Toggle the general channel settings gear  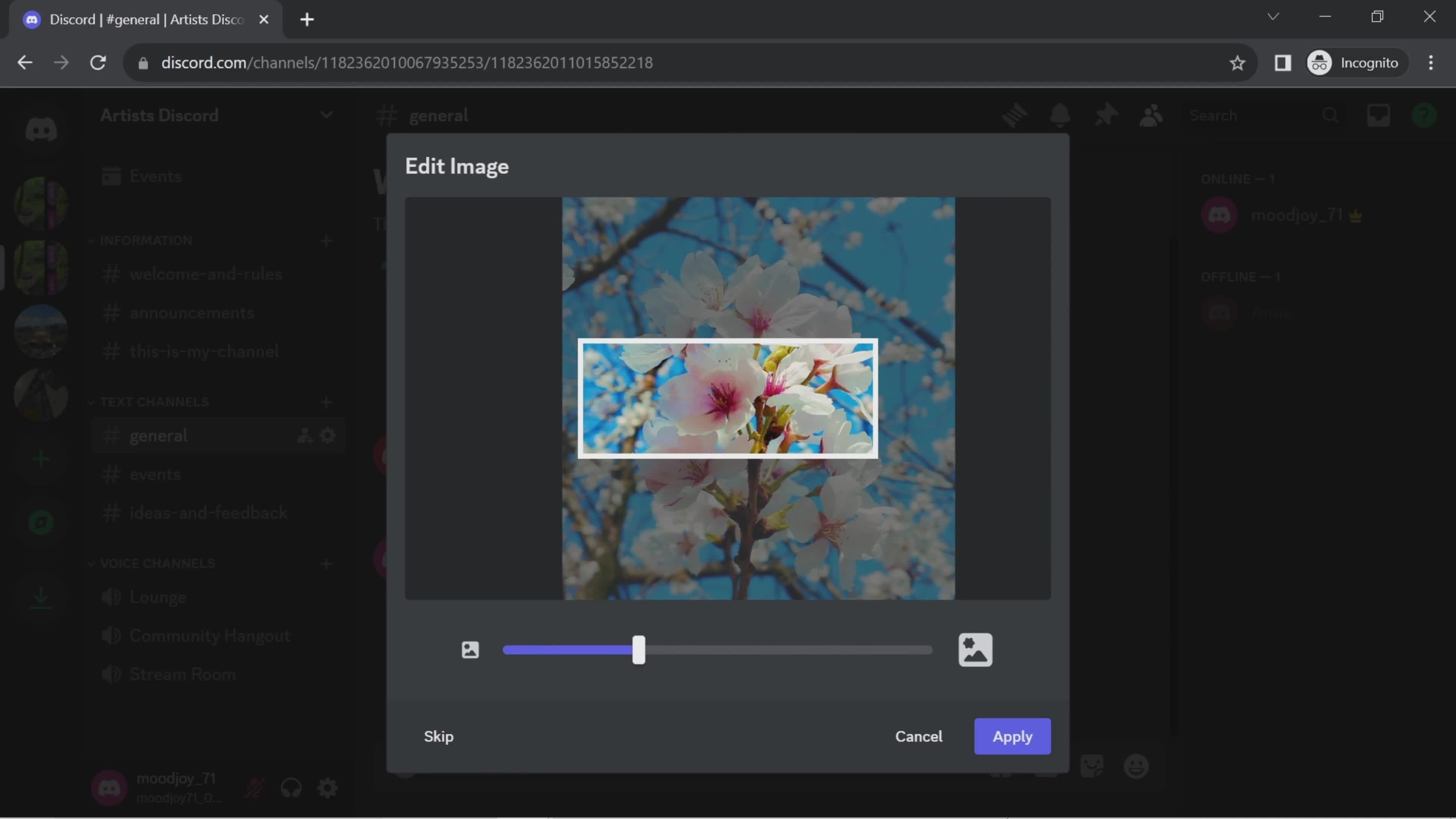[x=328, y=434]
